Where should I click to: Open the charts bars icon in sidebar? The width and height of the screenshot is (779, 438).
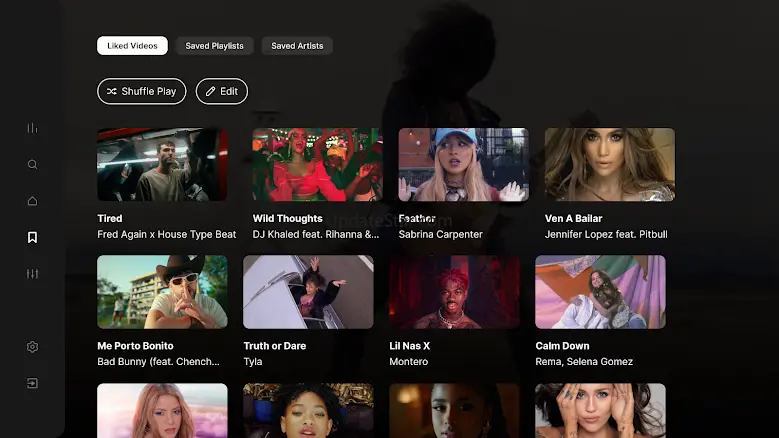click(32, 128)
